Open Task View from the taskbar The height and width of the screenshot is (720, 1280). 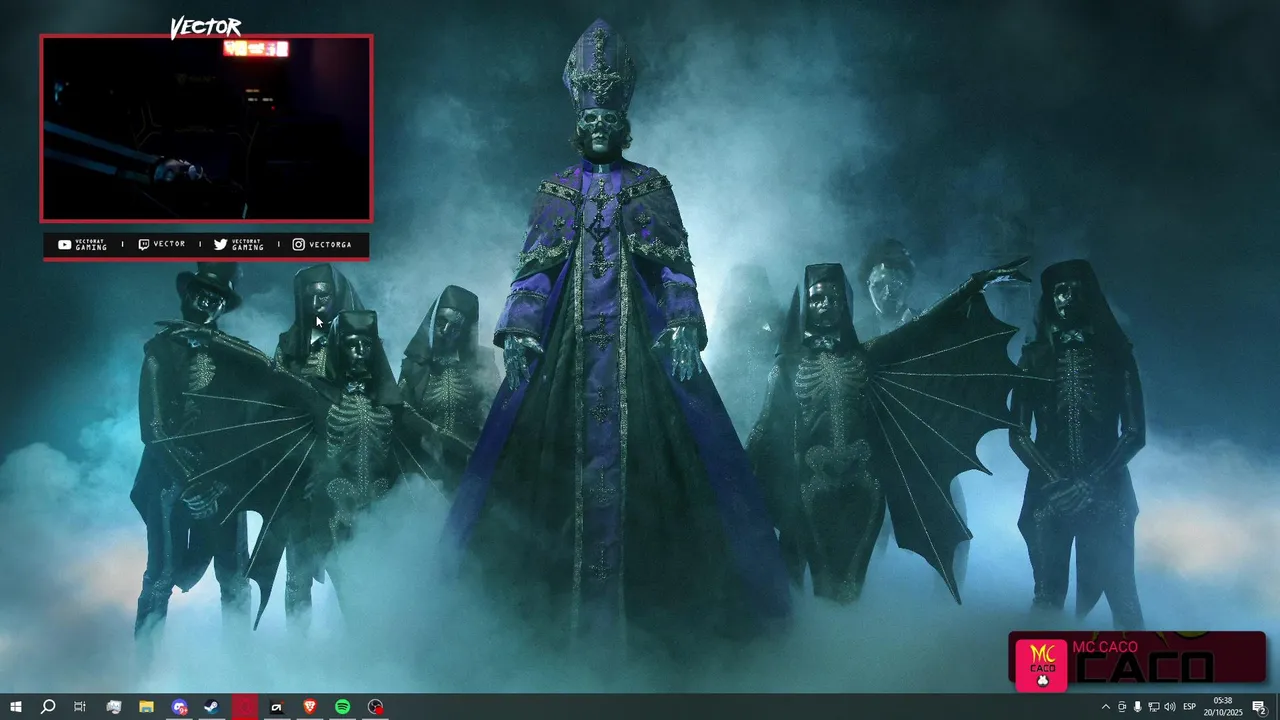point(80,707)
